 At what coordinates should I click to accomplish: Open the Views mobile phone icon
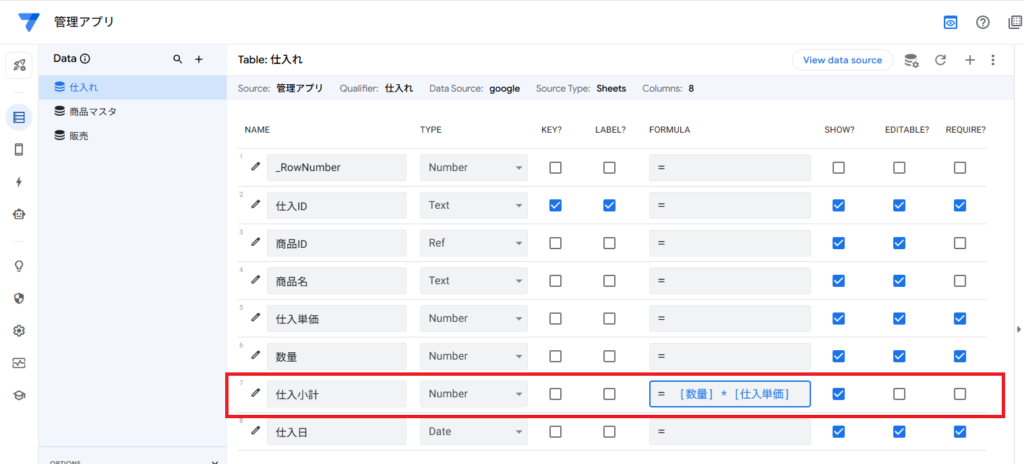[x=19, y=150]
